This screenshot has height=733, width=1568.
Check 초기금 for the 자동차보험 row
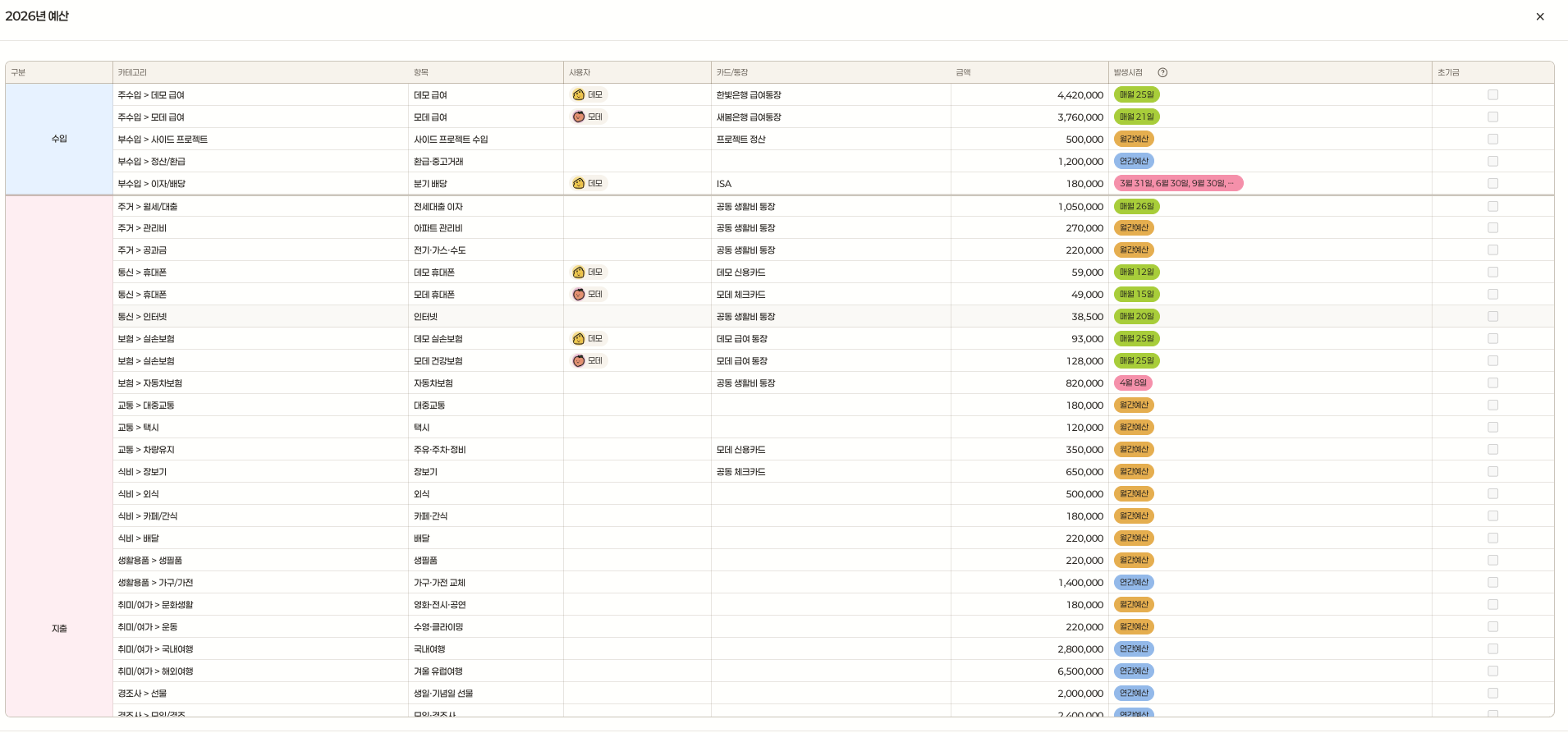1493,383
